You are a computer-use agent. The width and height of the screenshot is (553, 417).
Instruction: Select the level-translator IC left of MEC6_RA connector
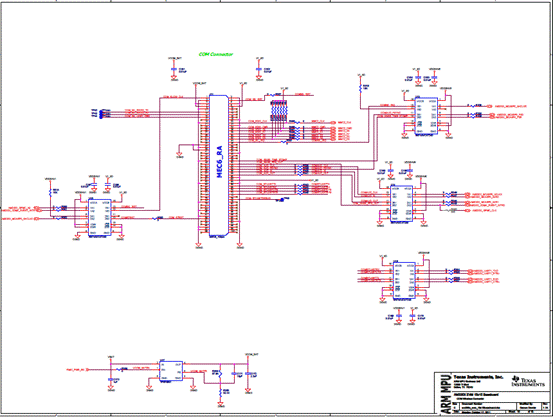[99, 217]
